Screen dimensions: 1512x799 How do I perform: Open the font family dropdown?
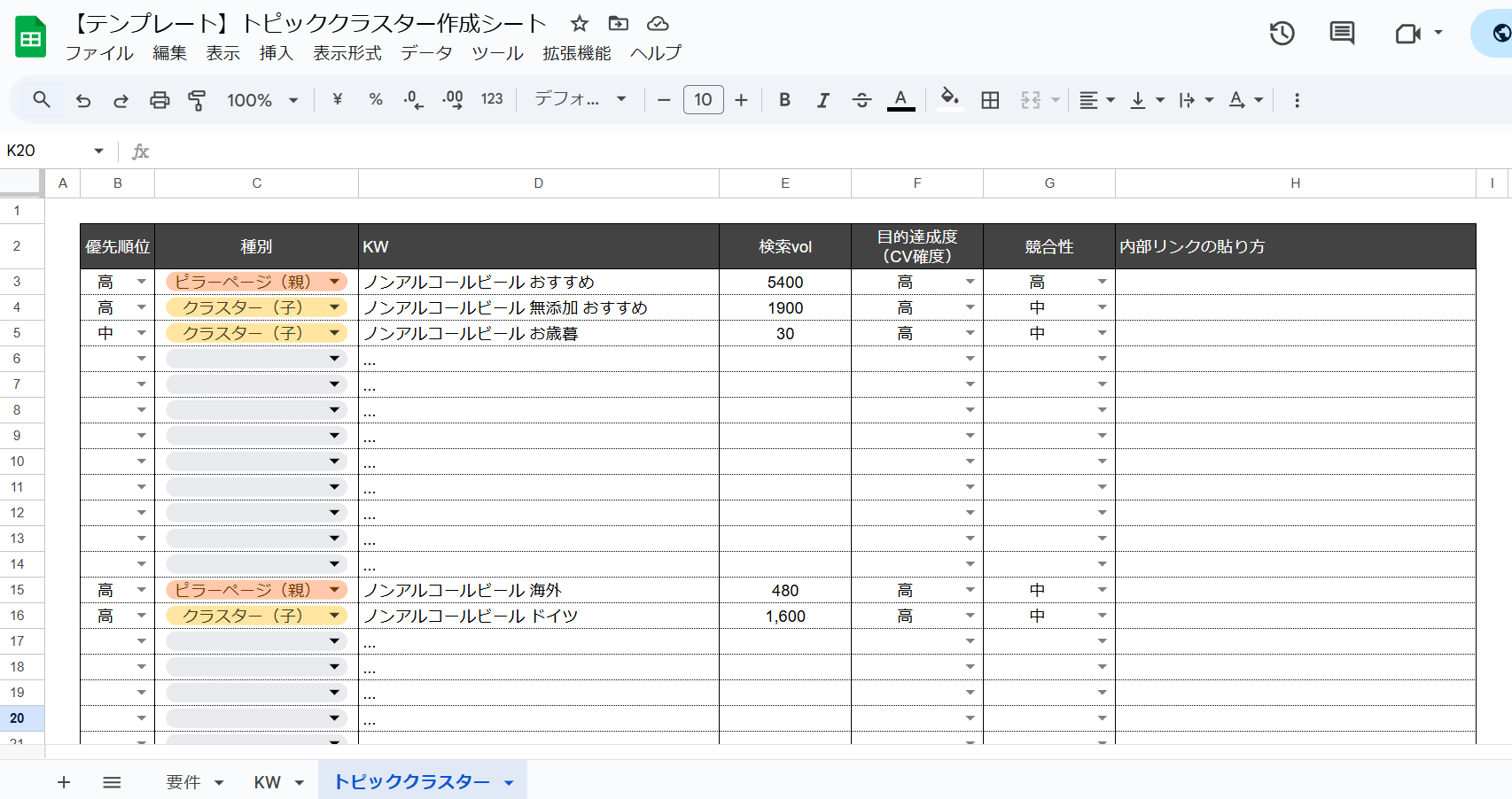580,99
